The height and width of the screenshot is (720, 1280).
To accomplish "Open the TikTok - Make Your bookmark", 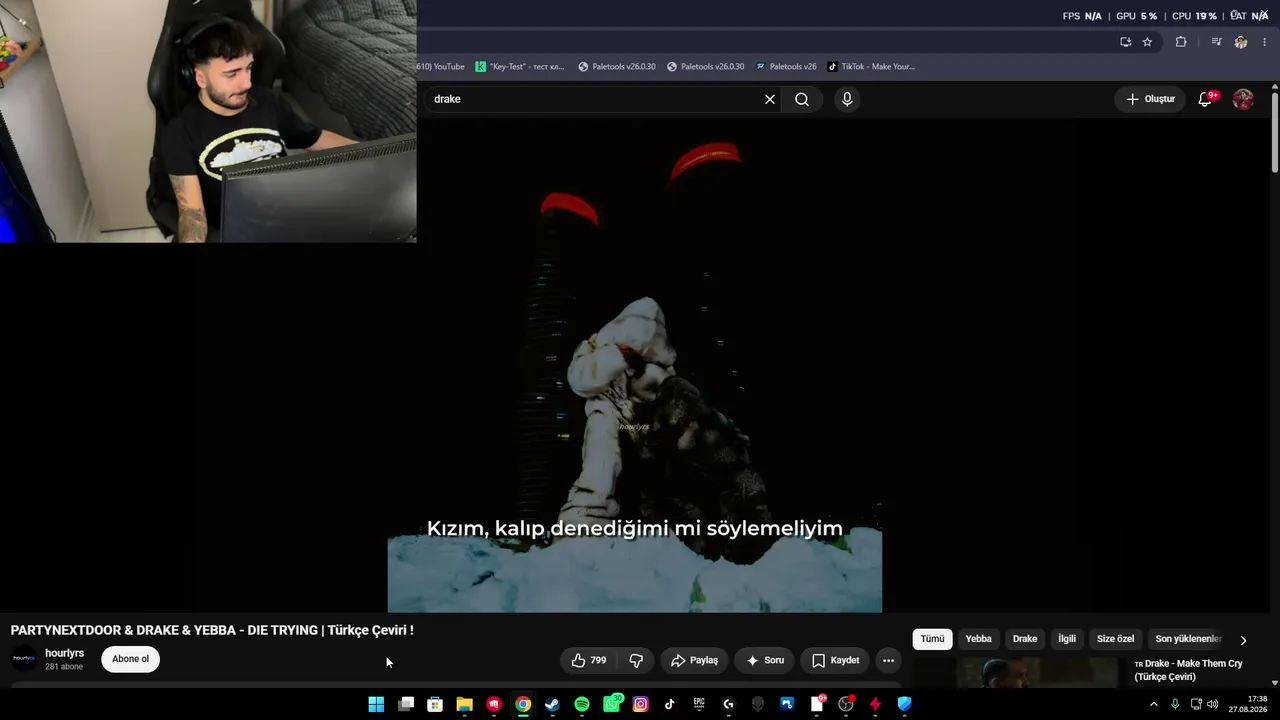I will coord(871,67).
